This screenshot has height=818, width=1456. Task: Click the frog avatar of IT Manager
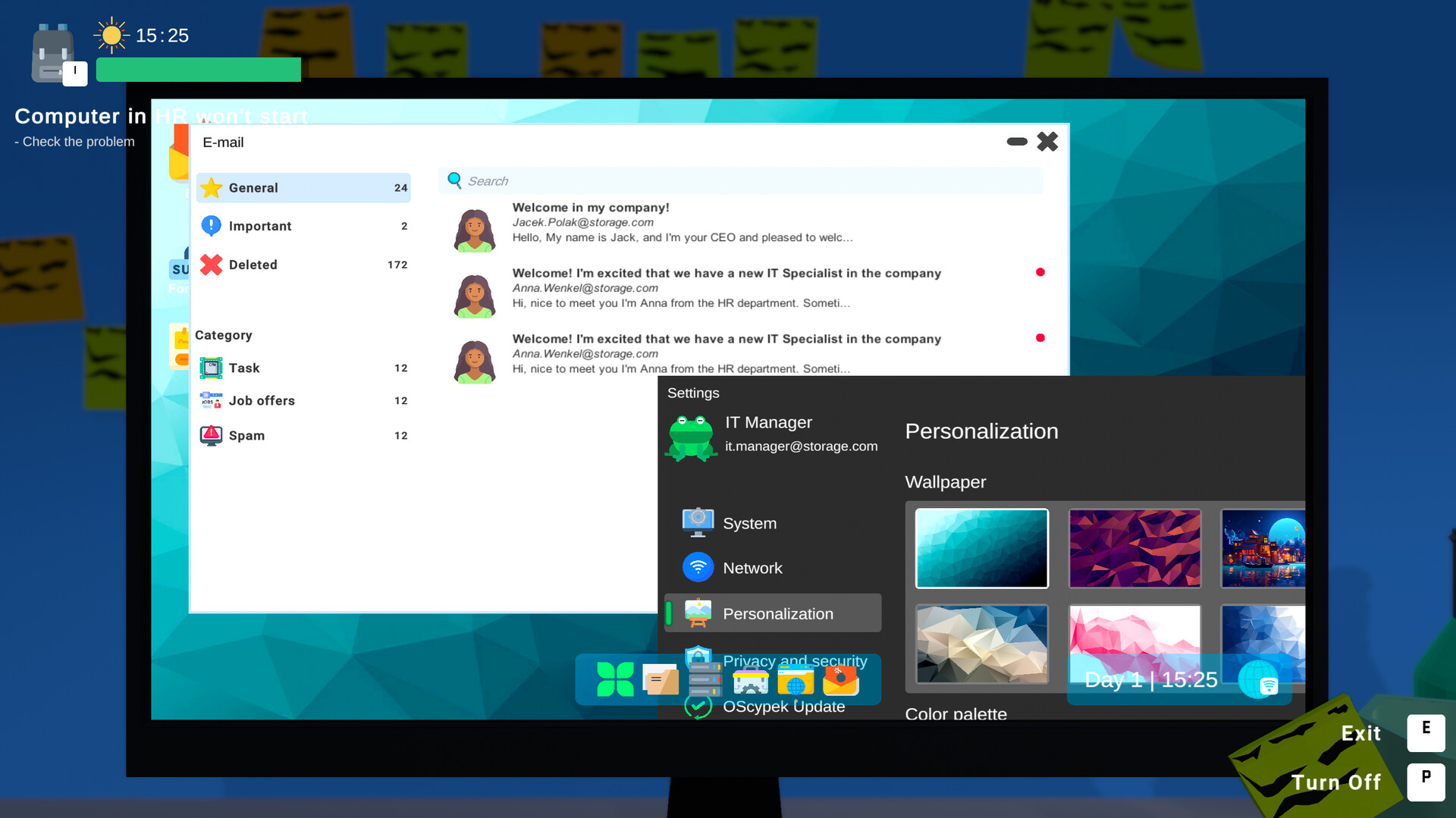[x=691, y=437]
